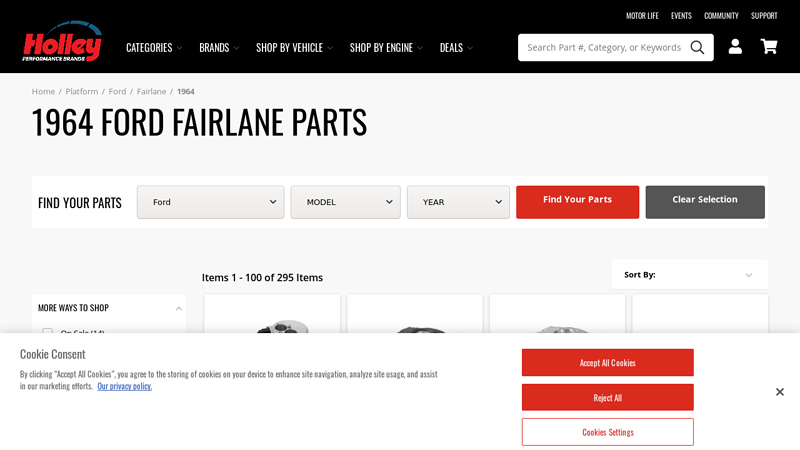Open the Ford make dropdown
This screenshot has width=800, height=450.
pyautogui.click(x=210, y=202)
